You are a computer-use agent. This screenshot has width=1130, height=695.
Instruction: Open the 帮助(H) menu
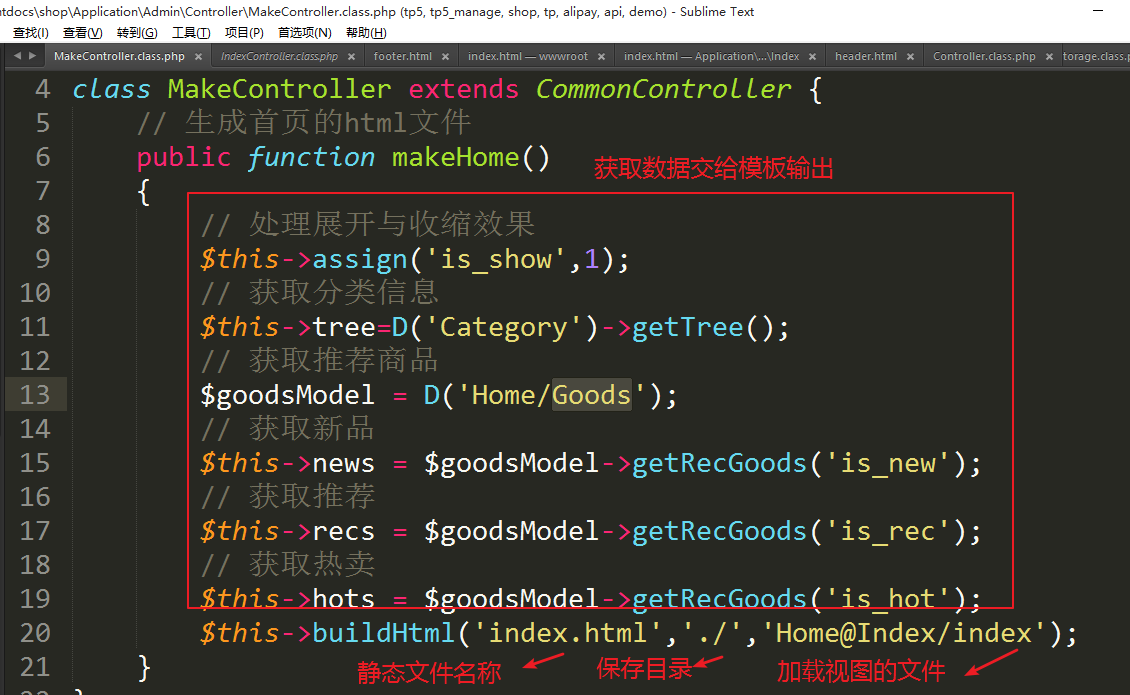pos(366,33)
